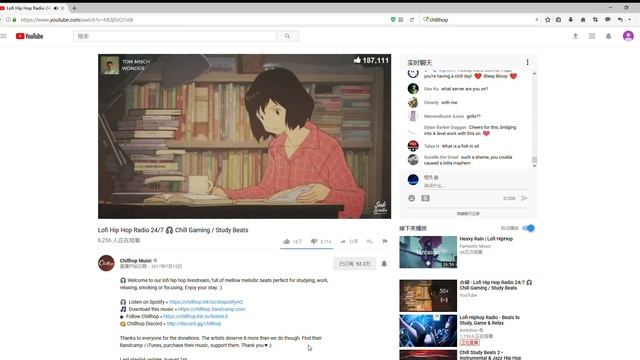Image resolution: width=640 pixels, height=360 pixels.
Task: Open the reader view icon in address bar
Action: [x=401, y=20]
